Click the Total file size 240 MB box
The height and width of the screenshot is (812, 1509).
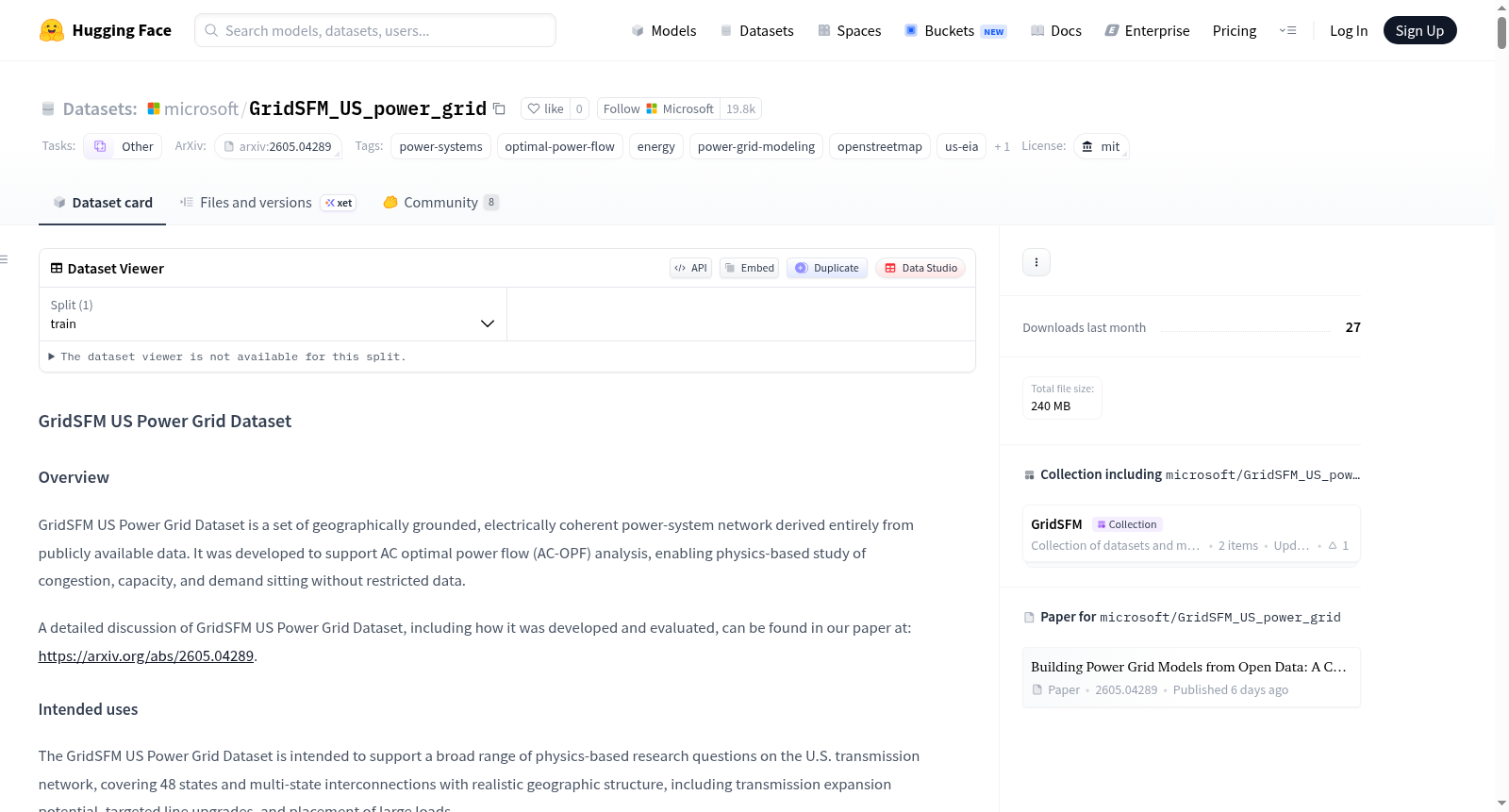[x=1062, y=398]
